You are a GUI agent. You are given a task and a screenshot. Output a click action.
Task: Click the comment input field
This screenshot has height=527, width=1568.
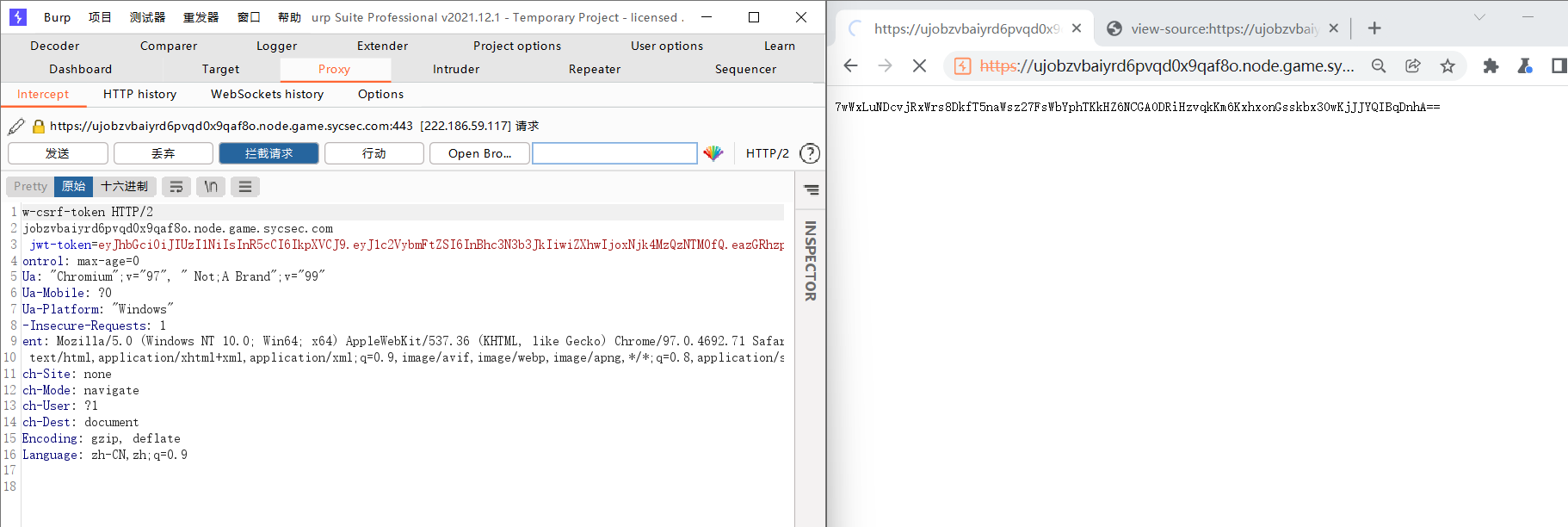(614, 153)
